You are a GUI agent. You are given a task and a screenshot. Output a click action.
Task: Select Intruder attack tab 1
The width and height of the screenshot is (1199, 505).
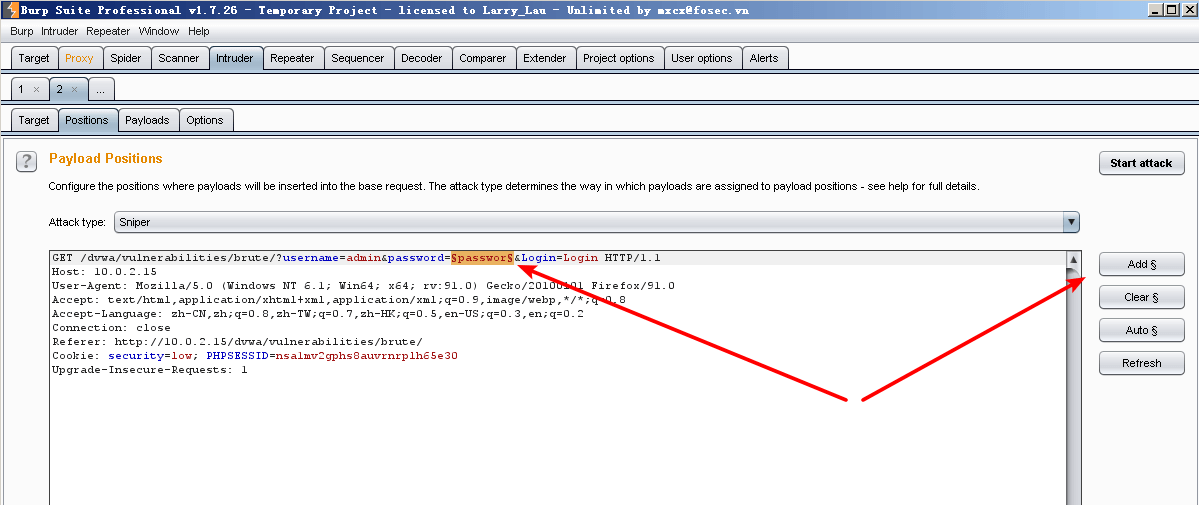click(21, 90)
